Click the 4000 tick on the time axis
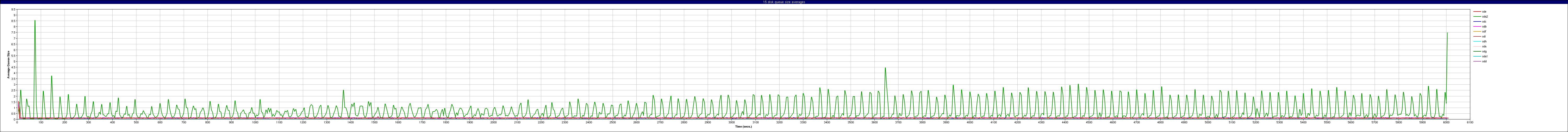 [970, 122]
